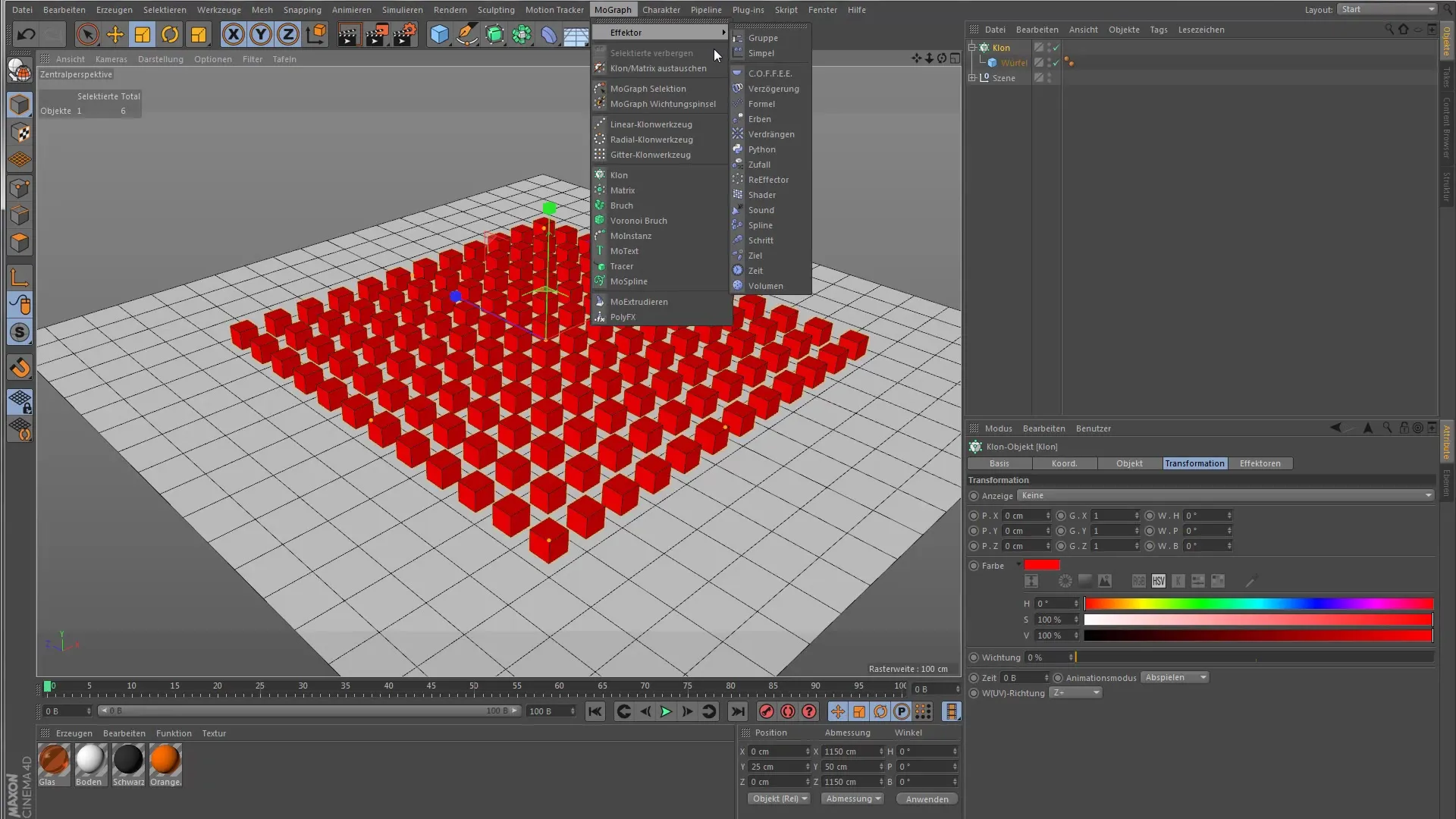1456x819 pixels.
Task: Toggle the Klon enabled checkmark
Action: [1056, 47]
